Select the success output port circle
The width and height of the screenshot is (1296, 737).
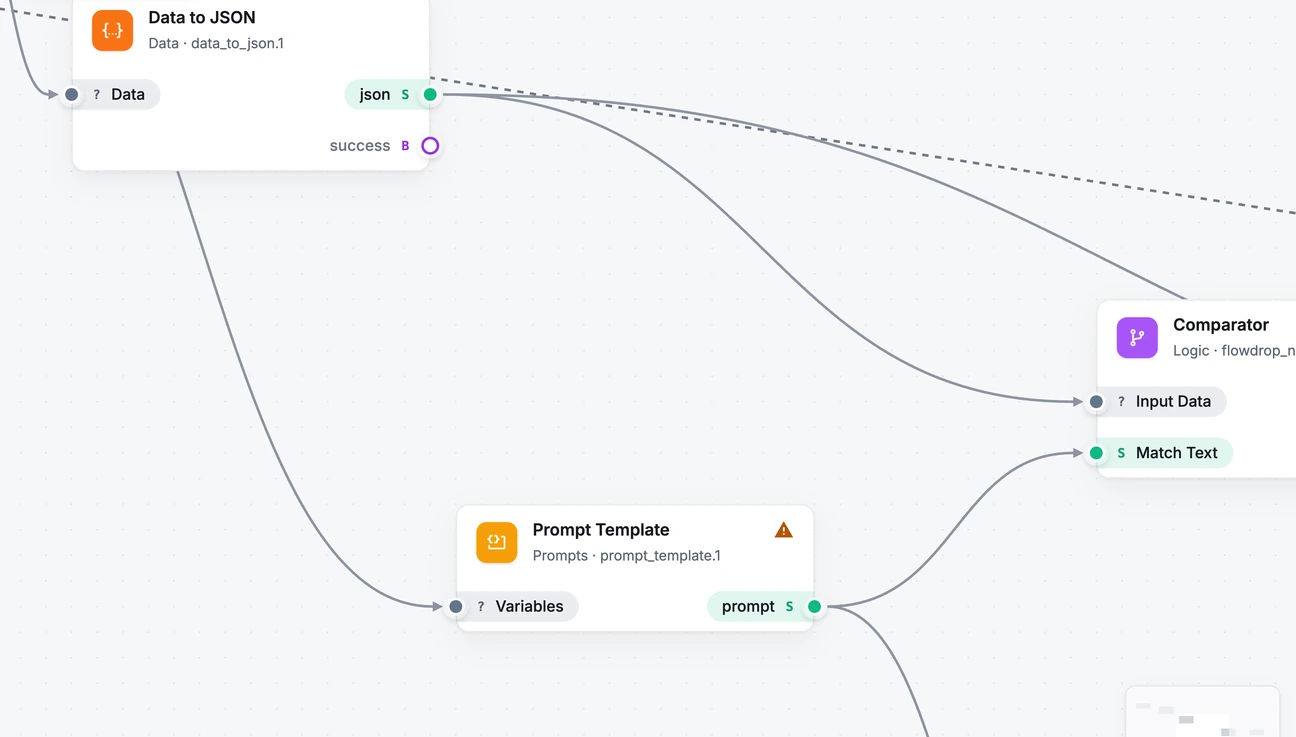tap(430, 146)
